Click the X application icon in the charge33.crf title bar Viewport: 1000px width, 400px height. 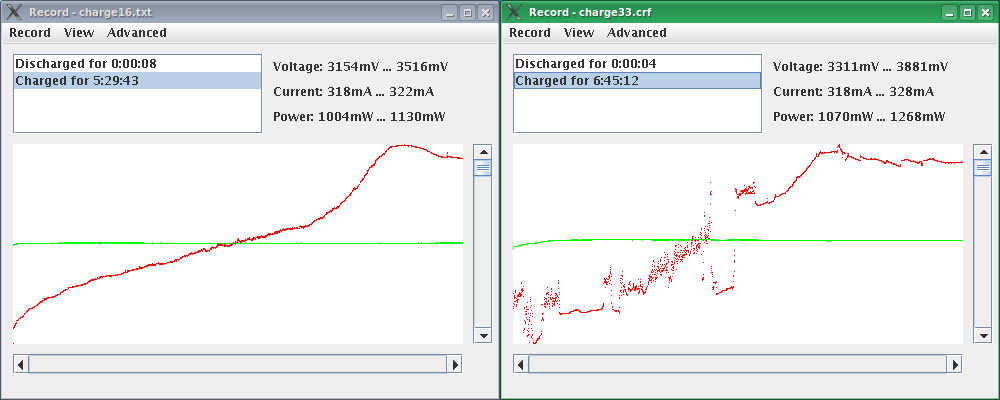[514, 12]
